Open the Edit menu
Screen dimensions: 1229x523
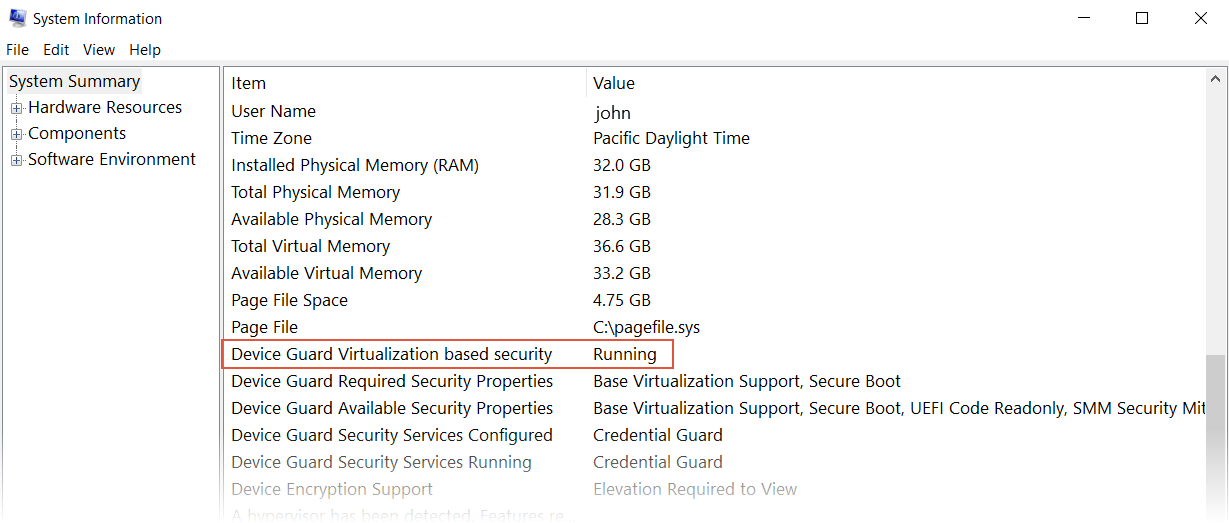click(x=56, y=50)
